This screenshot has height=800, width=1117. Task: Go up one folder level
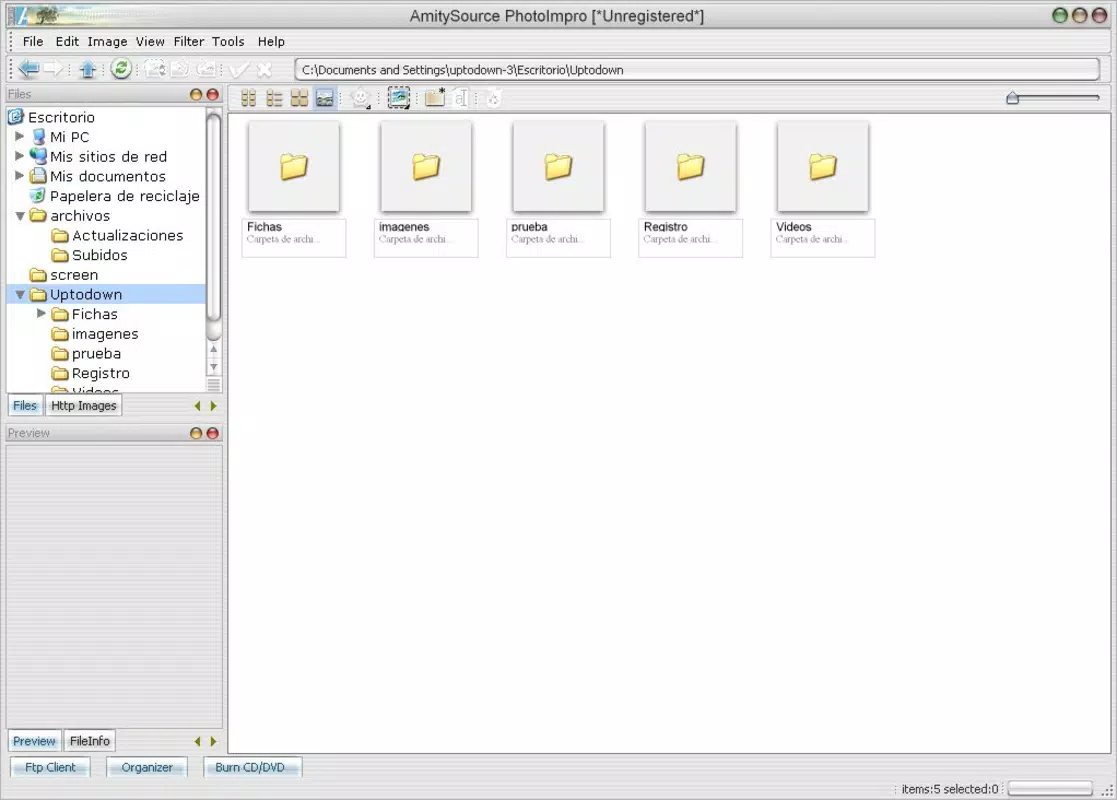[x=88, y=69]
